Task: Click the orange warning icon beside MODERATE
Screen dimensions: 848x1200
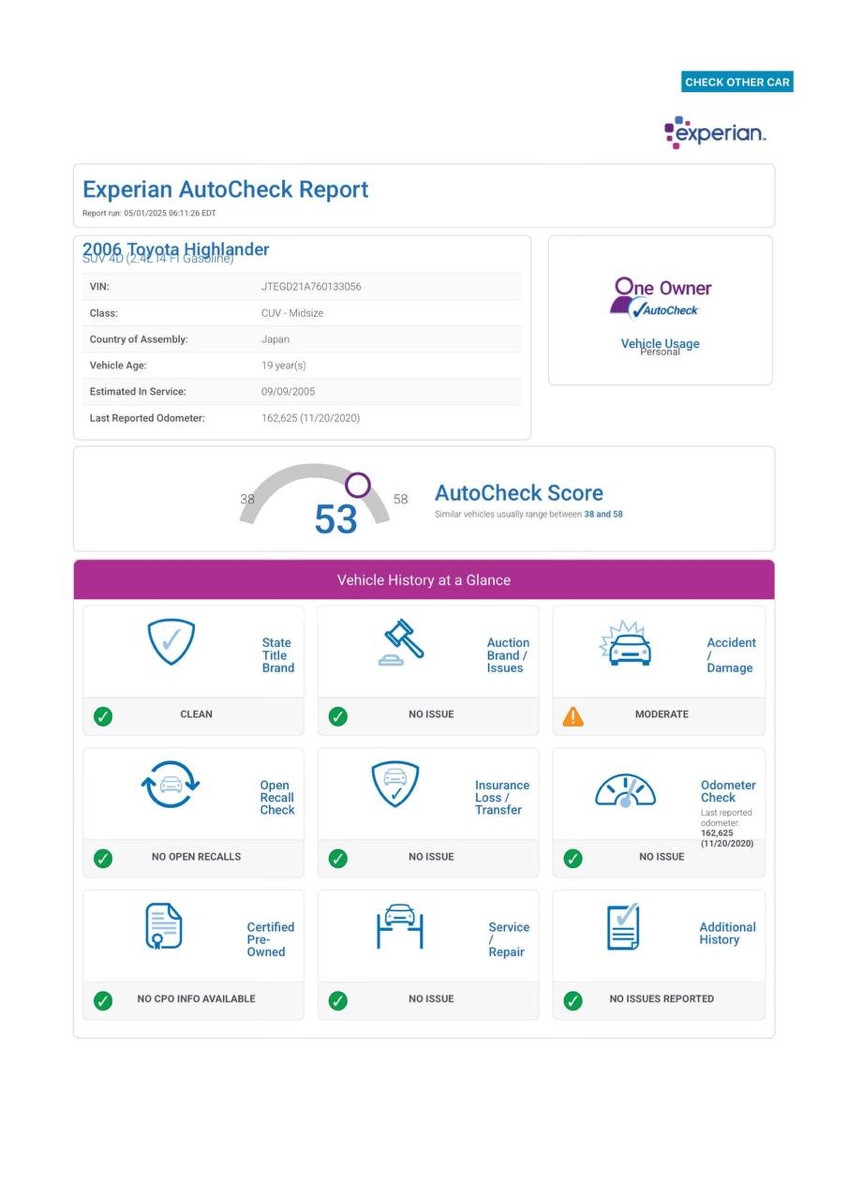Action: point(573,716)
